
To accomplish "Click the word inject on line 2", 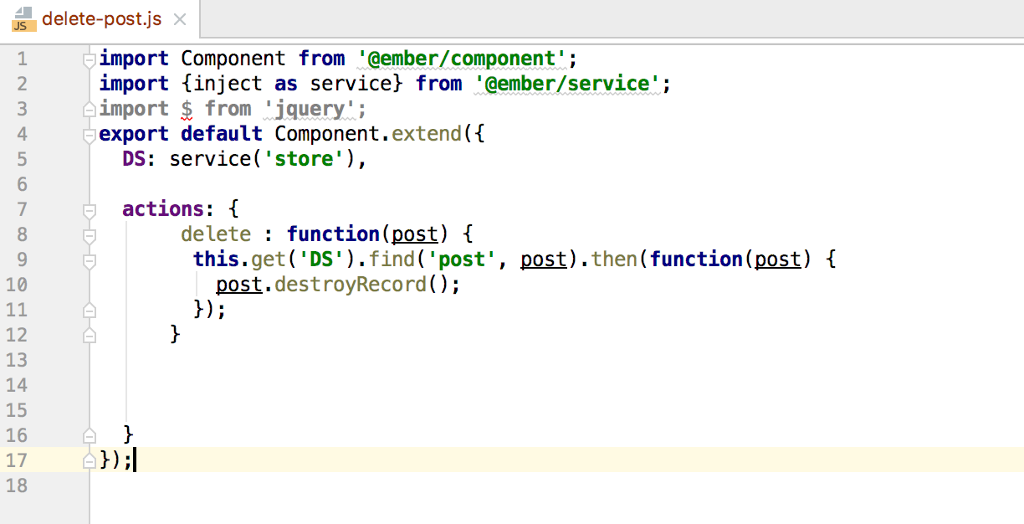I will click(228, 84).
